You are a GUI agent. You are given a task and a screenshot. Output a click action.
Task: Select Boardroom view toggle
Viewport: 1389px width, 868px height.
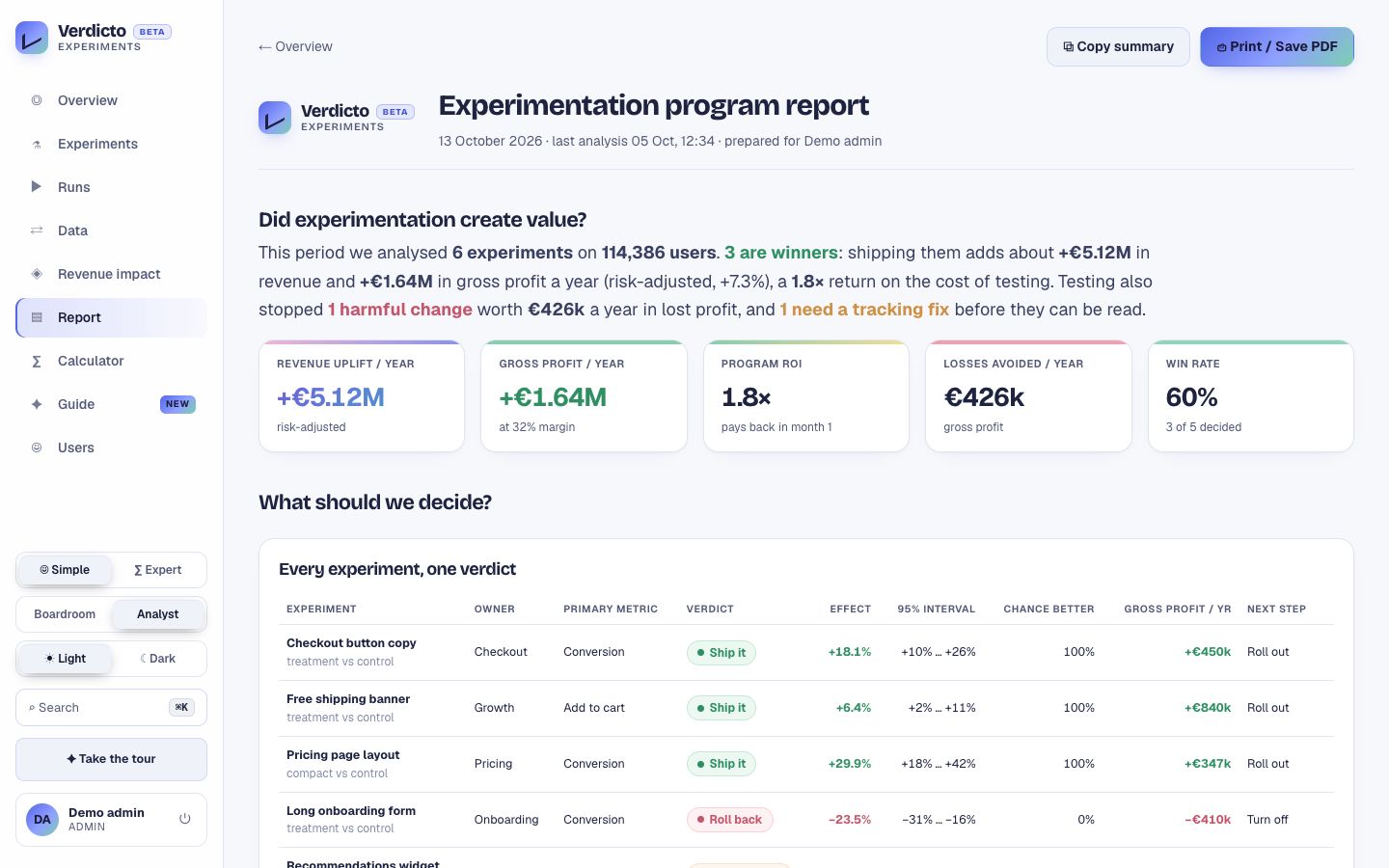click(x=65, y=614)
